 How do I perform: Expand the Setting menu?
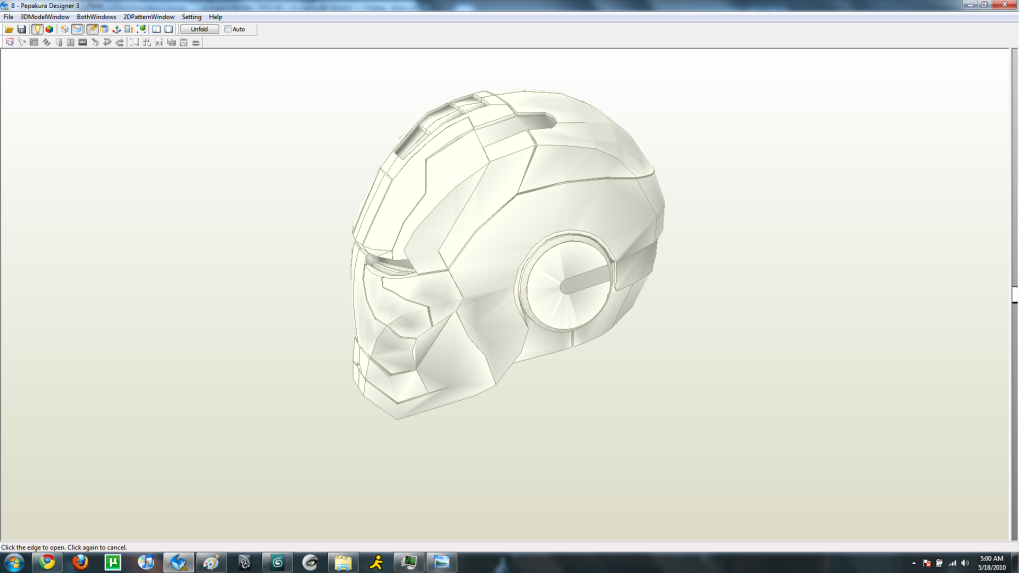(191, 17)
